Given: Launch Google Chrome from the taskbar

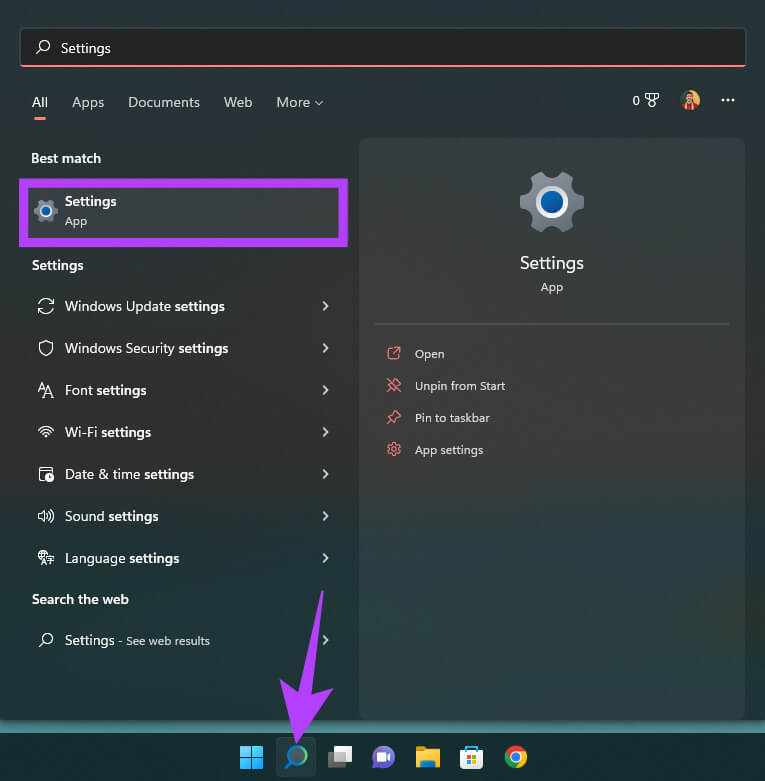Looking at the screenshot, I should tap(515, 757).
